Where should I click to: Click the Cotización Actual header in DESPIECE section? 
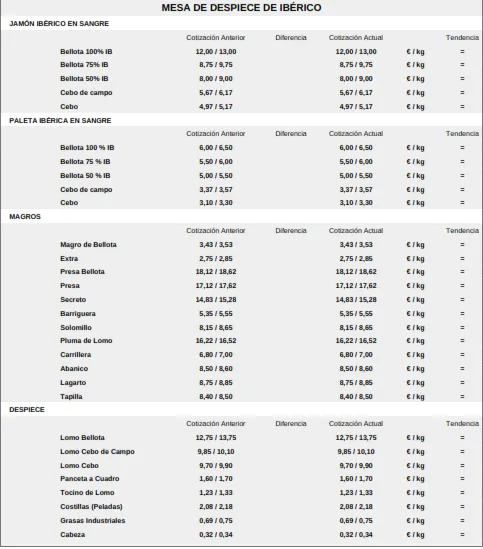click(356, 424)
